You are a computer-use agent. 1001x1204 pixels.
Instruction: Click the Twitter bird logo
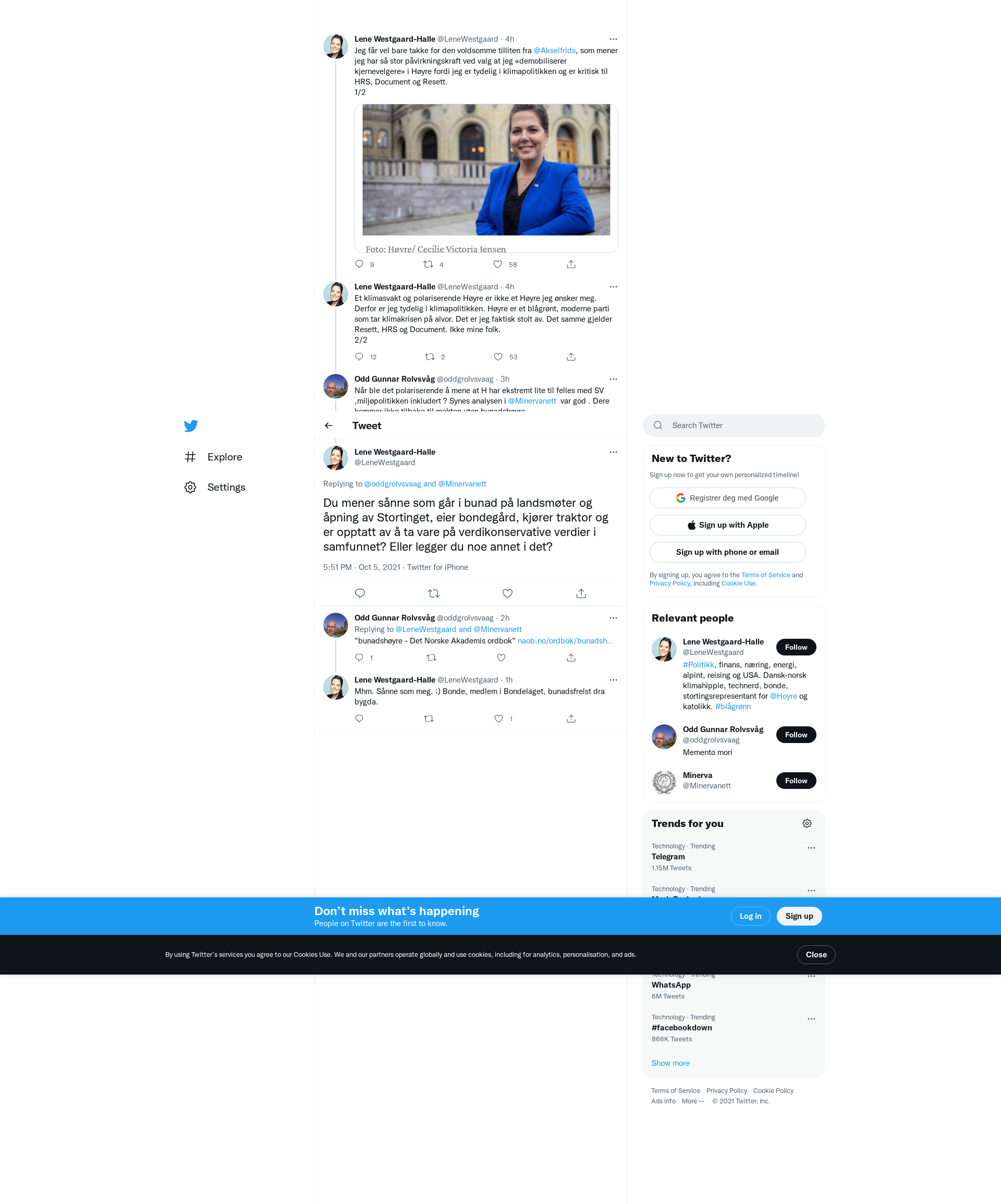(x=191, y=425)
